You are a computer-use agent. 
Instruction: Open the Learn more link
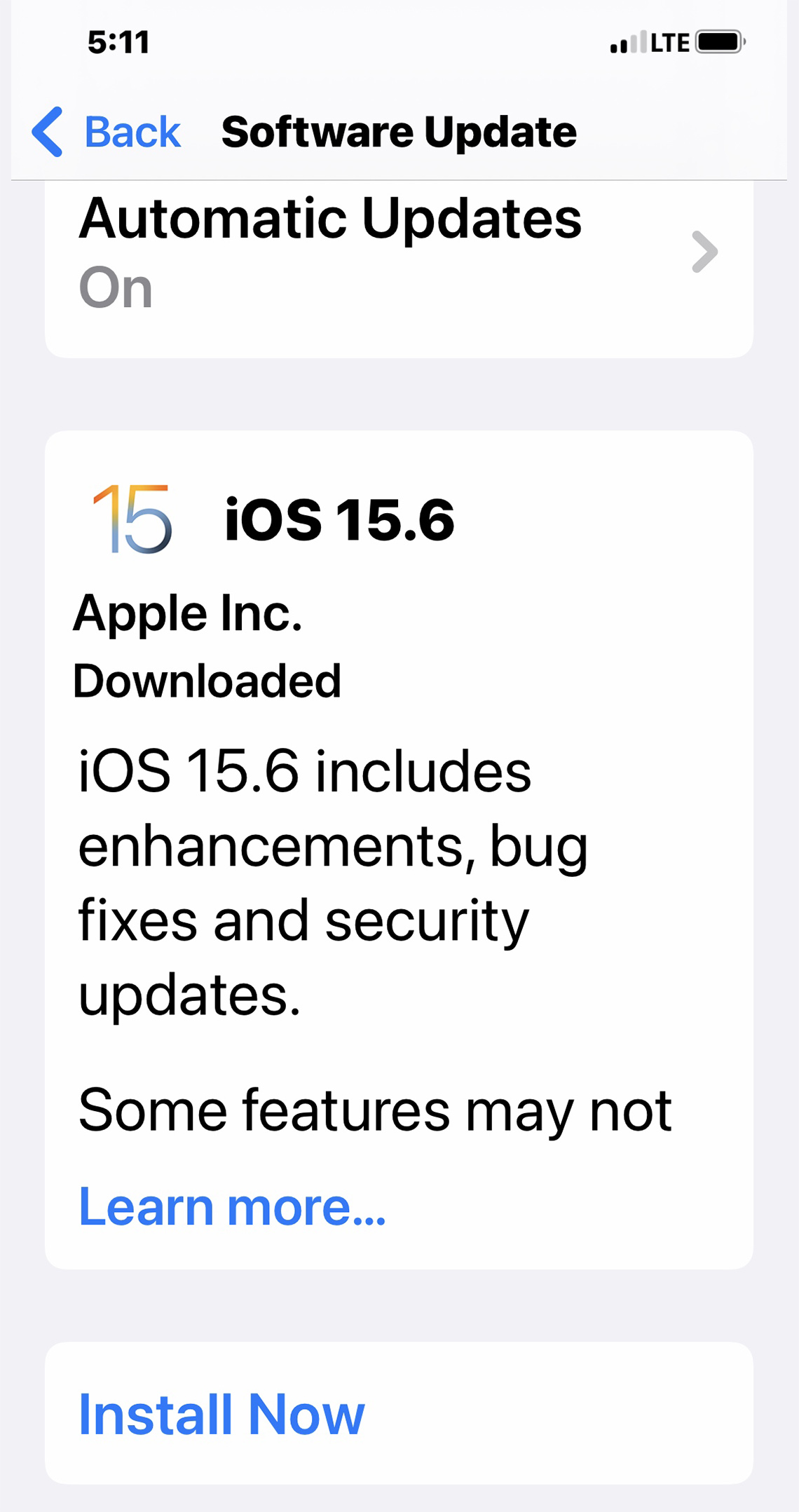click(232, 1206)
